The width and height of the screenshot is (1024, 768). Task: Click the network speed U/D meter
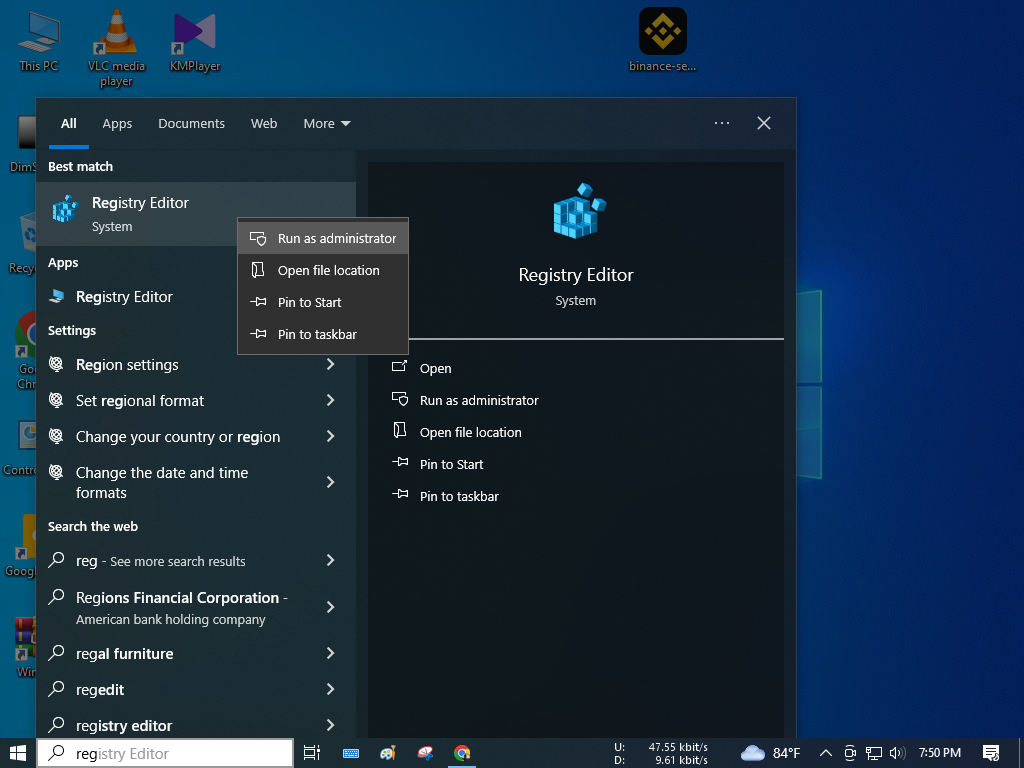(661, 754)
